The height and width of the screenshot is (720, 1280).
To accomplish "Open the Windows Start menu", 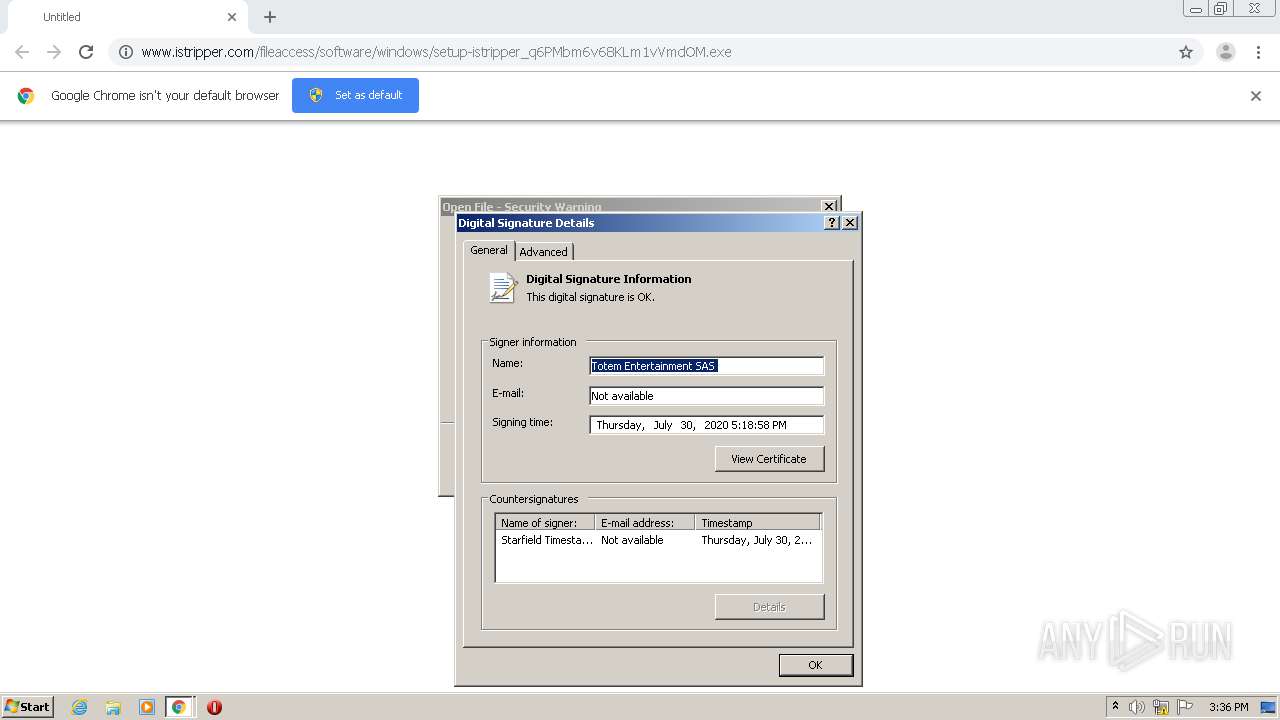I will [27, 707].
